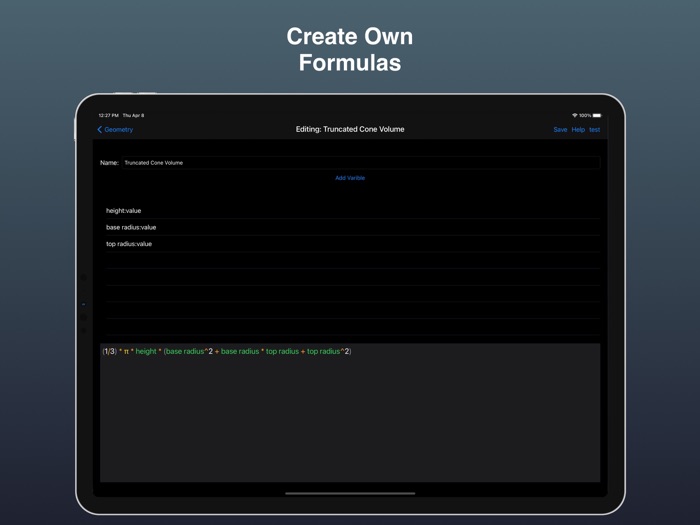Viewport: 700px width, 525px height.
Task: Go back to Geometry with the chevron
Action: pos(115,129)
